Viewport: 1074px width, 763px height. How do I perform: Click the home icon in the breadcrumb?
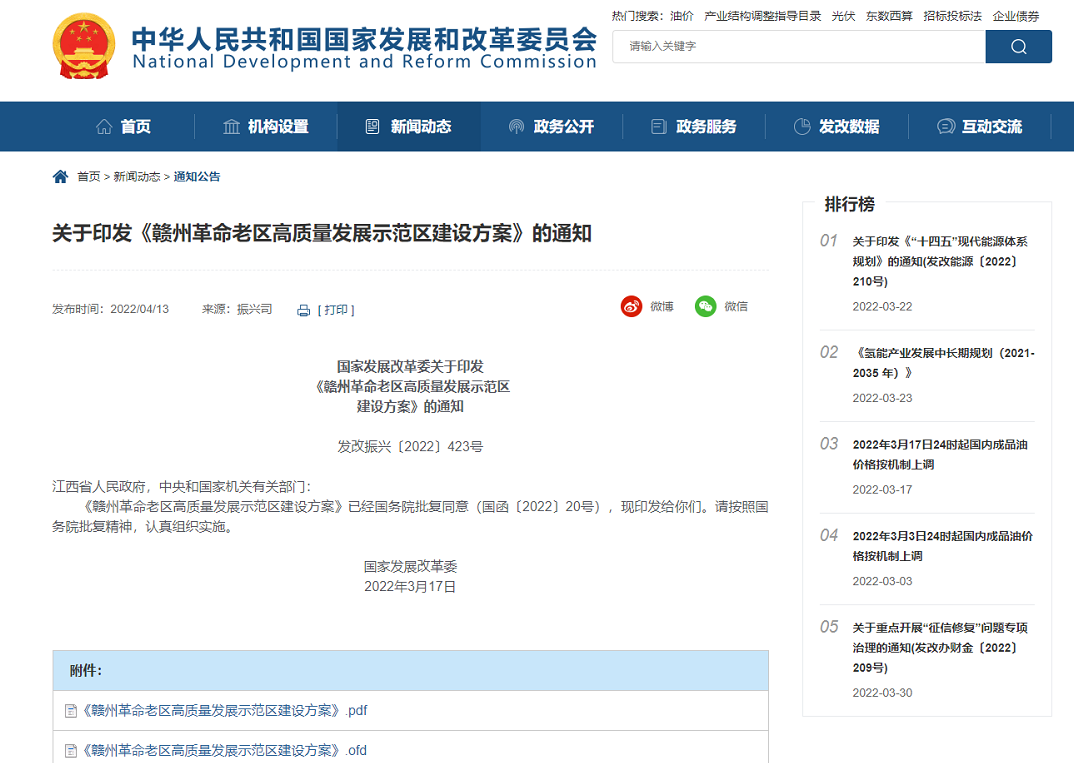coord(60,175)
